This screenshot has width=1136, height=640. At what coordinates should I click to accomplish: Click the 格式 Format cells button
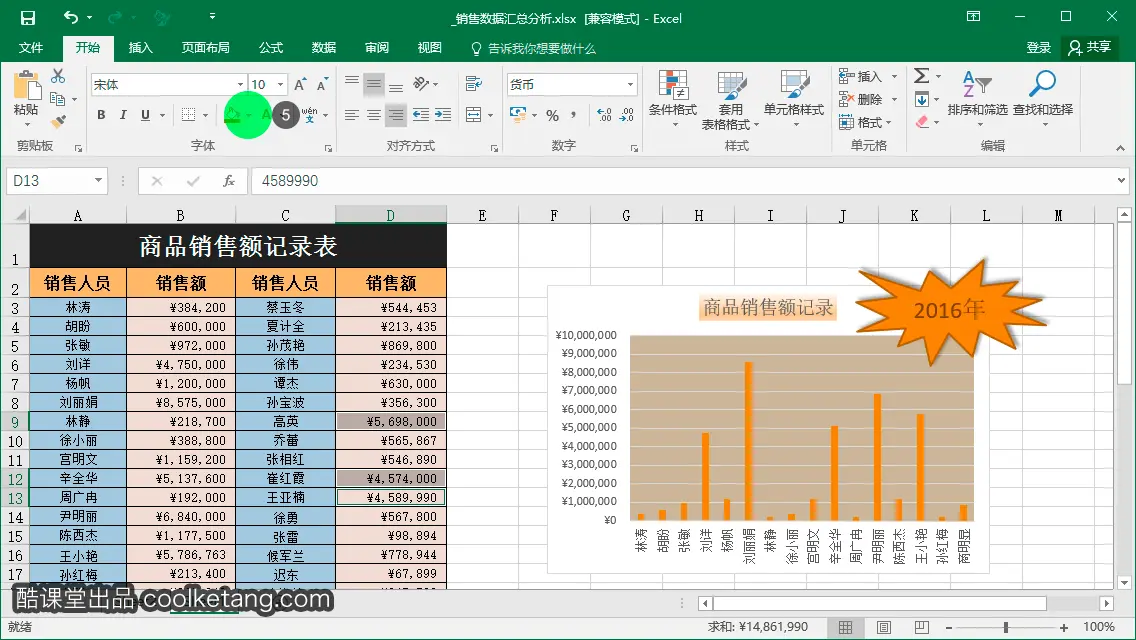(x=866, y=122)
